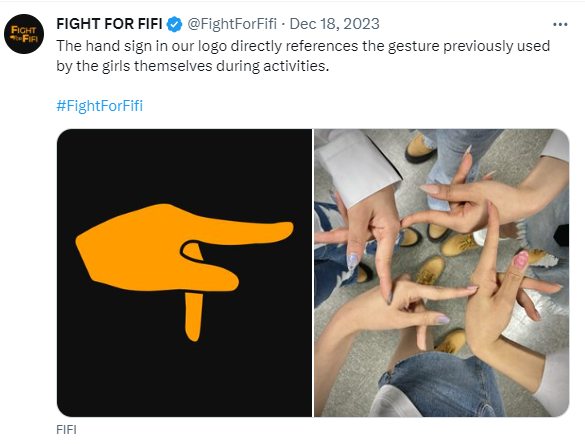
Task: Click the light-purple fingernail in the photo
Action: click(x=443, y=320)
